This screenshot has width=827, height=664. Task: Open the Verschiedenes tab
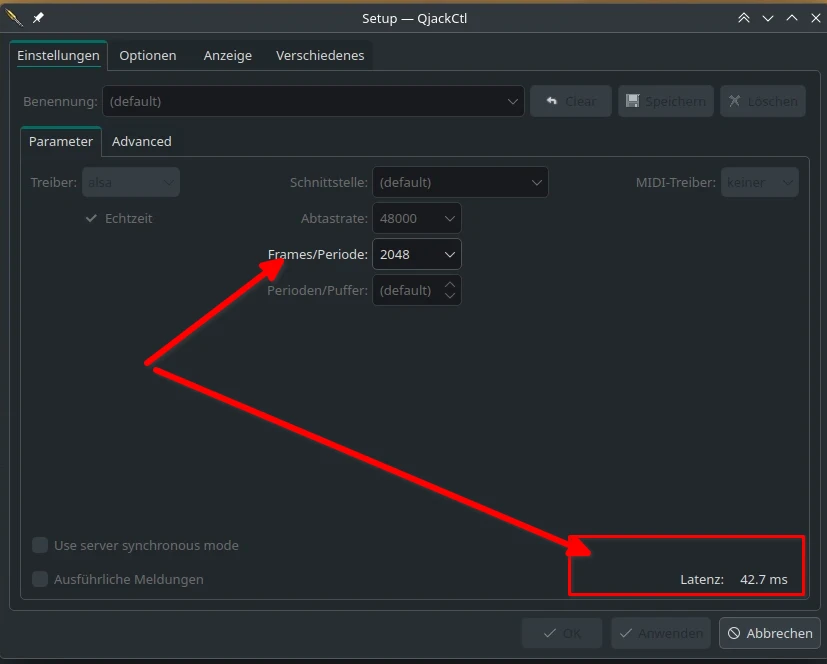coord(320,55)
